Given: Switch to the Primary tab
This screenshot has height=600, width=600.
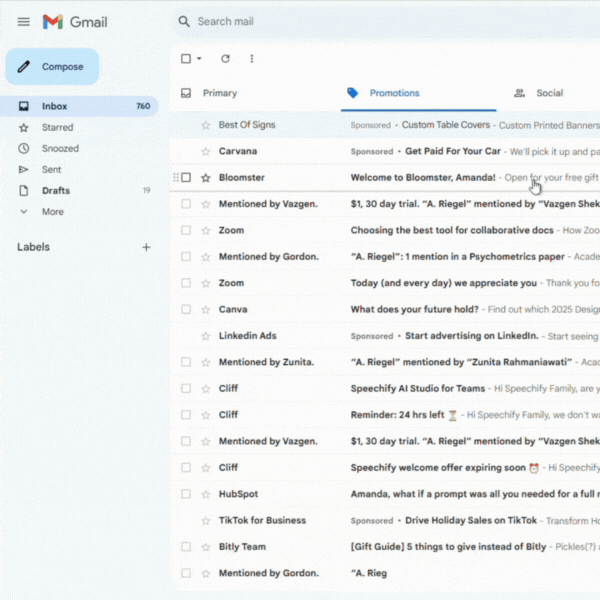Looking at the screenshot, I should (x=219, y=93).
